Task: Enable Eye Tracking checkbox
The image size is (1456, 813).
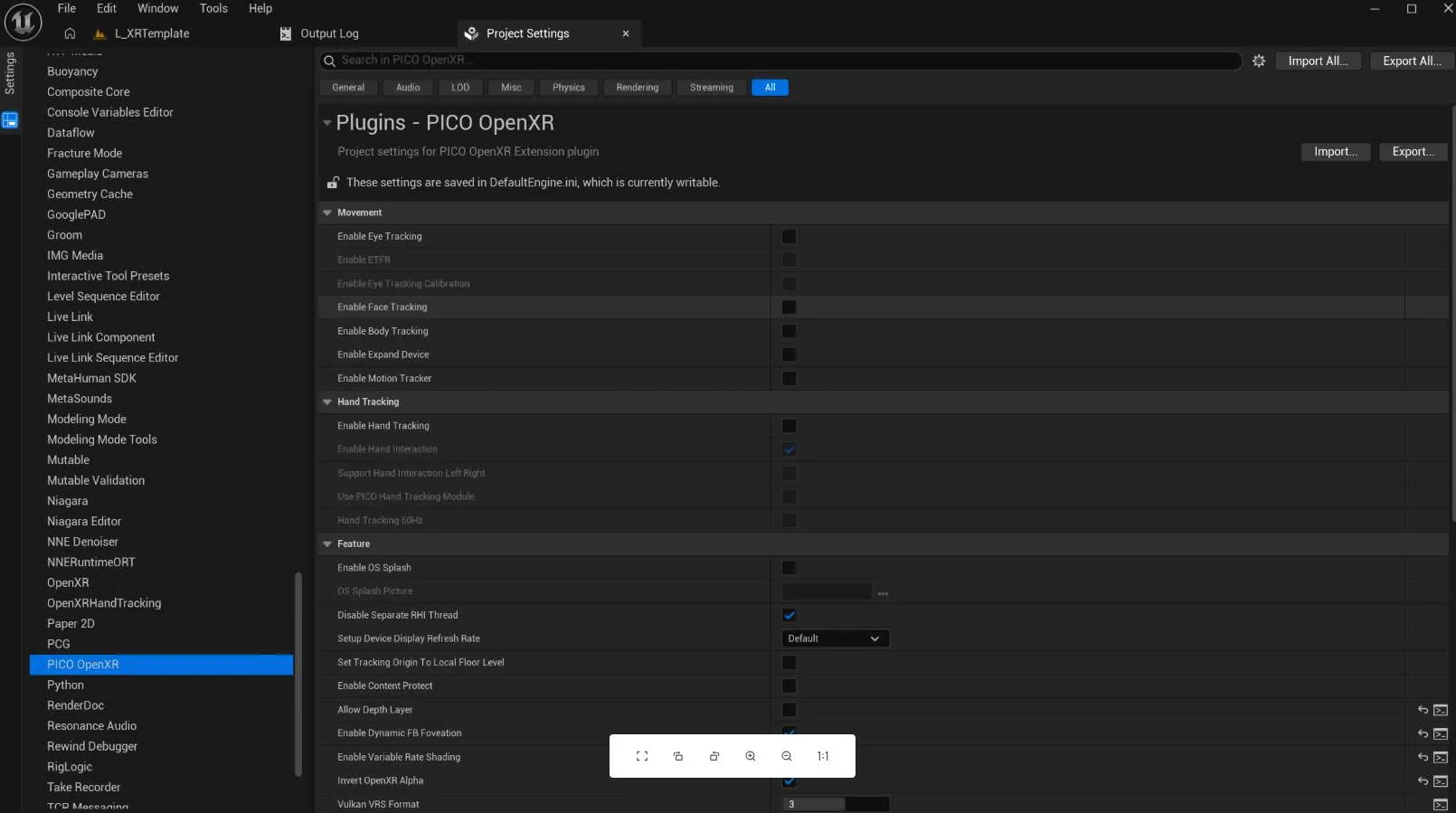Action: pos(789,236)
